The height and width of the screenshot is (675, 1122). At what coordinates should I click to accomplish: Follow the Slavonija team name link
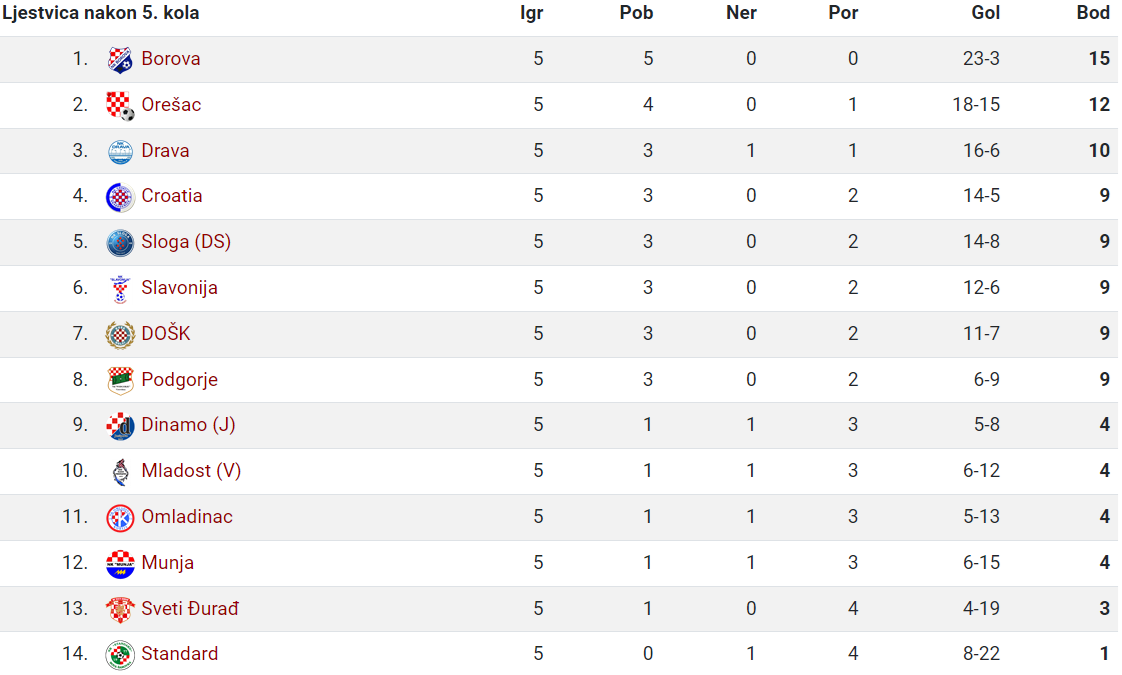pos(179,288)
